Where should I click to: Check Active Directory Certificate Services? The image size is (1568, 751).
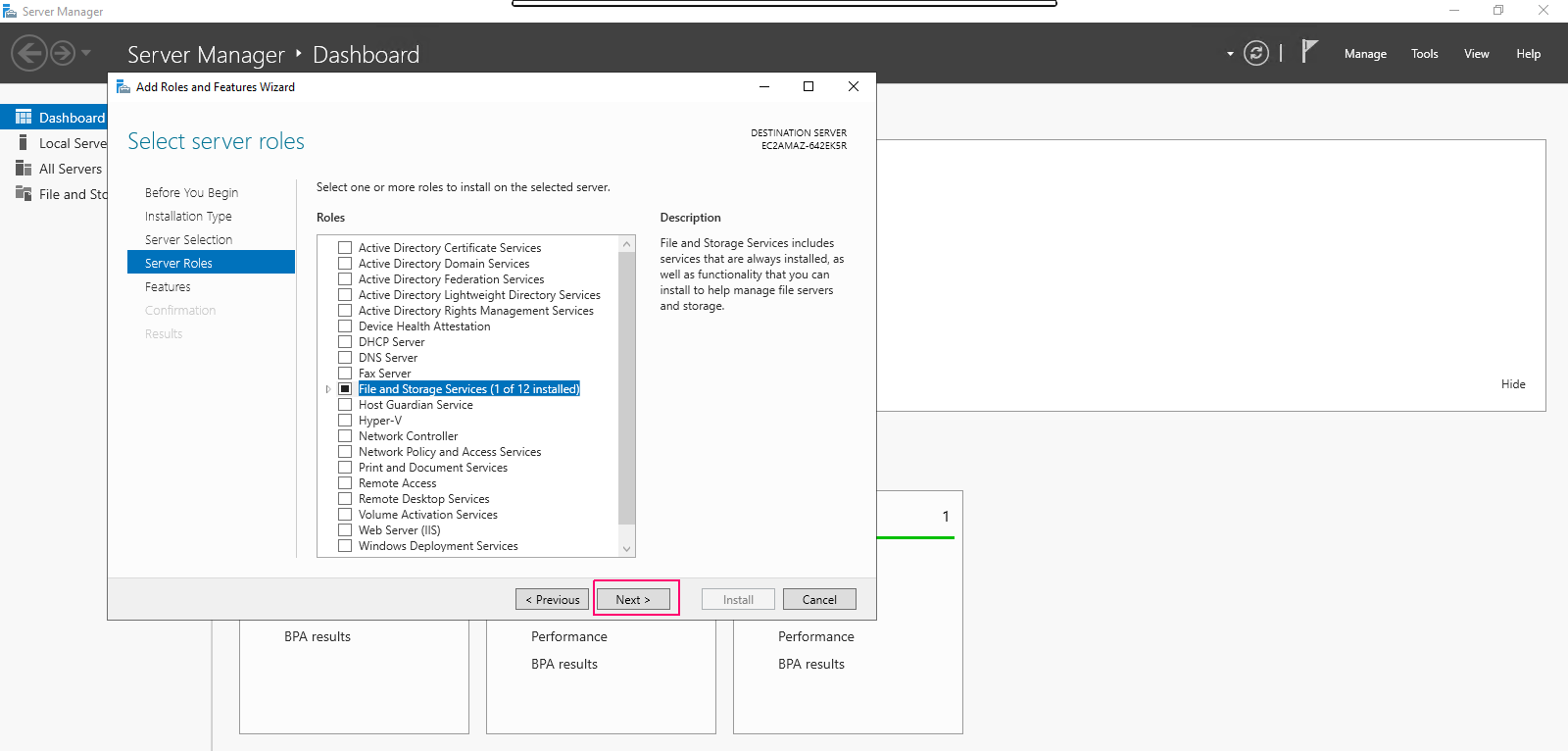(x=345, y=248)
